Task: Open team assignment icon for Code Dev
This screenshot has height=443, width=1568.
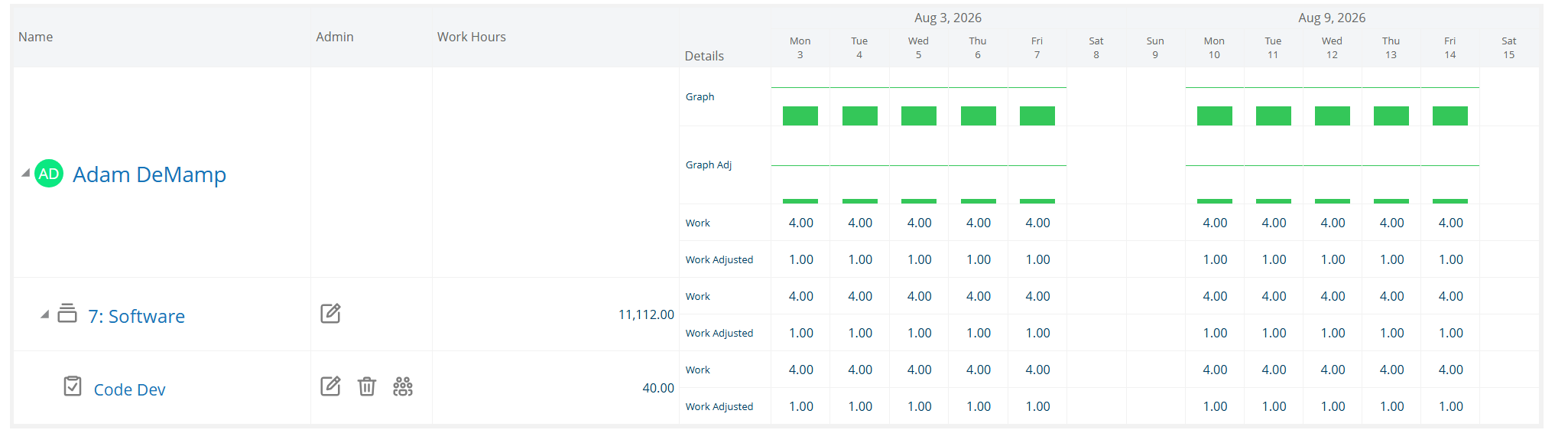Action: [x=403, y=386]
